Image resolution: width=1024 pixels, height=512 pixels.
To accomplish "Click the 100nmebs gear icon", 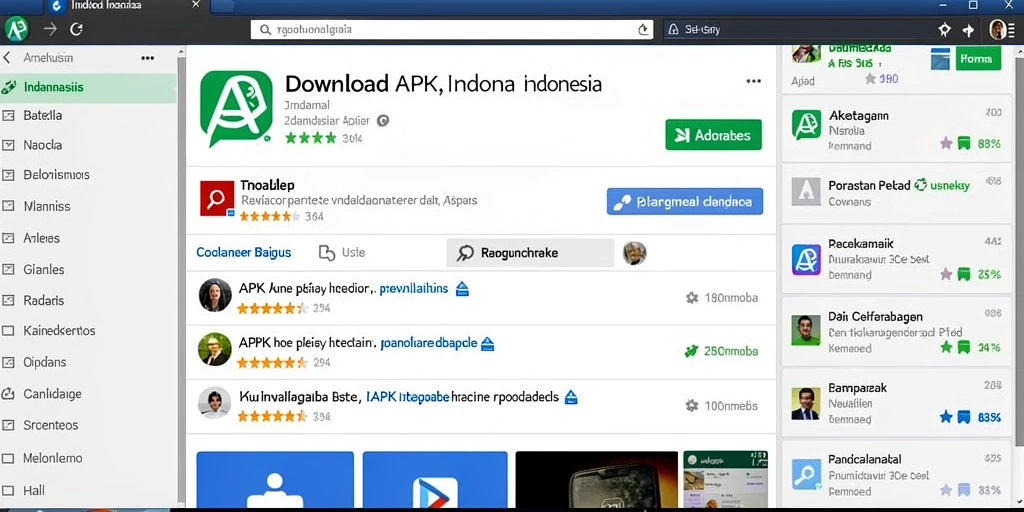I will [692, 406].
